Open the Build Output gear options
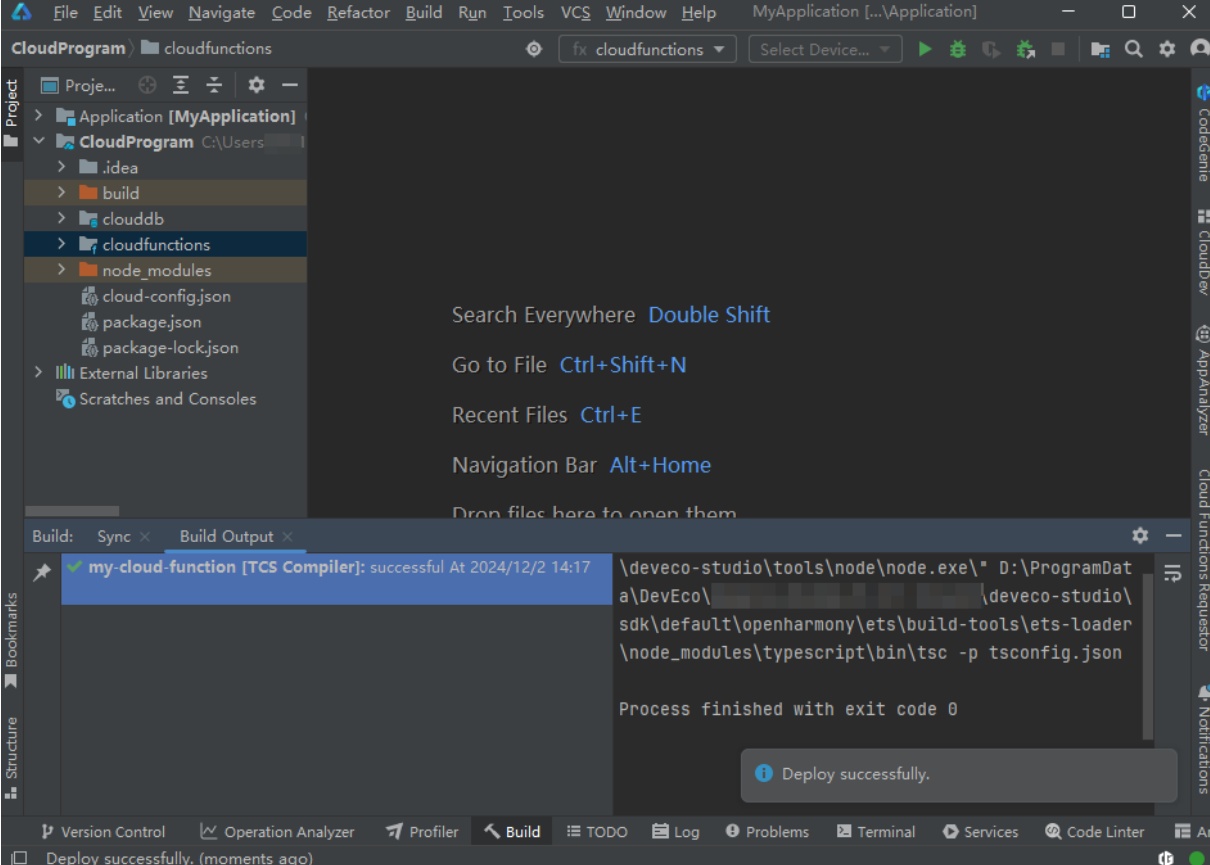The image size is (1210, 865). (1140, 536)
